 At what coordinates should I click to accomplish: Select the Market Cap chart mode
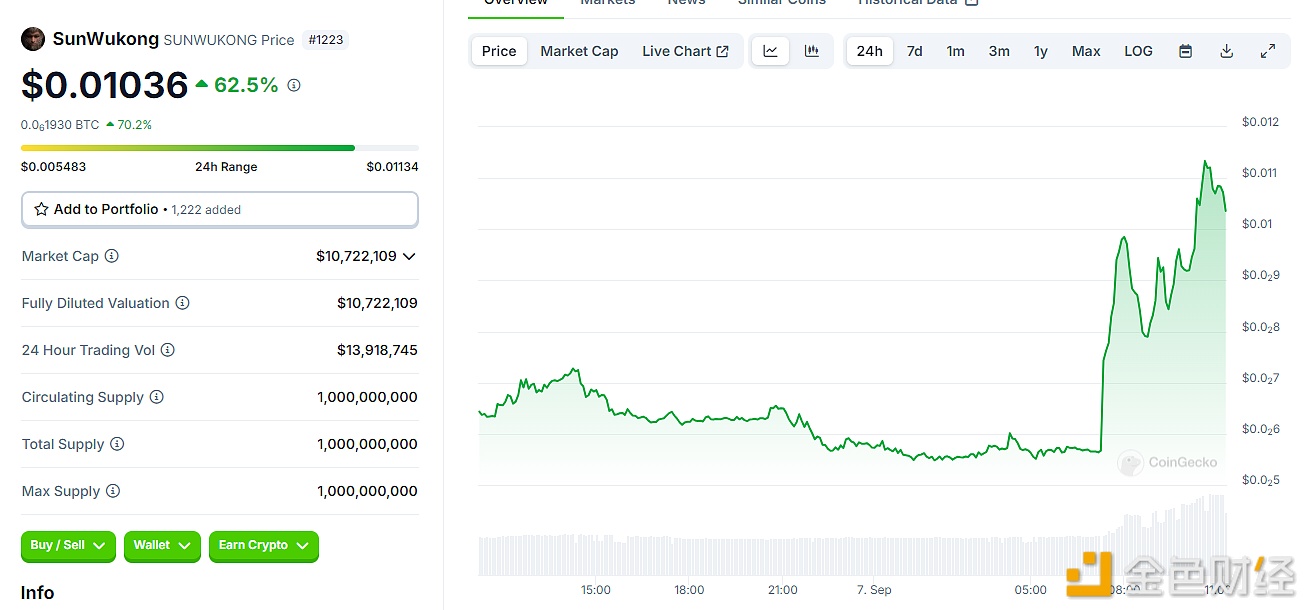[x=579, y=51]
